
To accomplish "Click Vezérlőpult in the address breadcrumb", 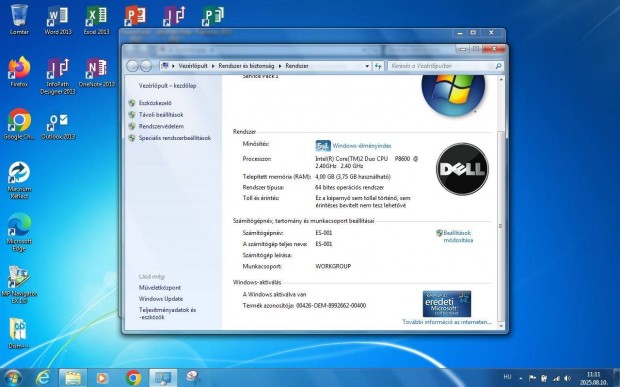I will (x=193, y=66).
